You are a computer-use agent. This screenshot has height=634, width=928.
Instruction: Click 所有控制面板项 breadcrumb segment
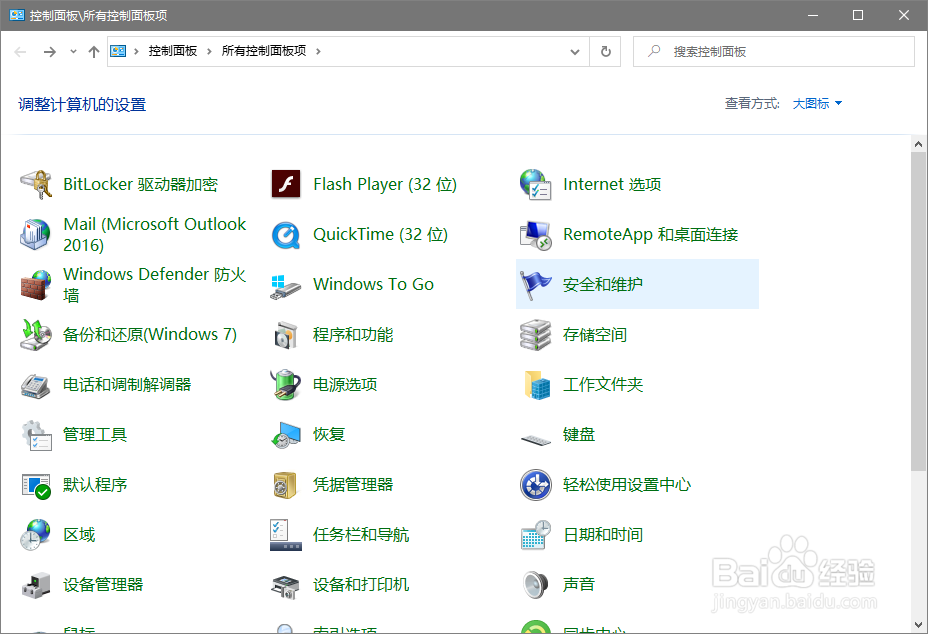(264, 52)
